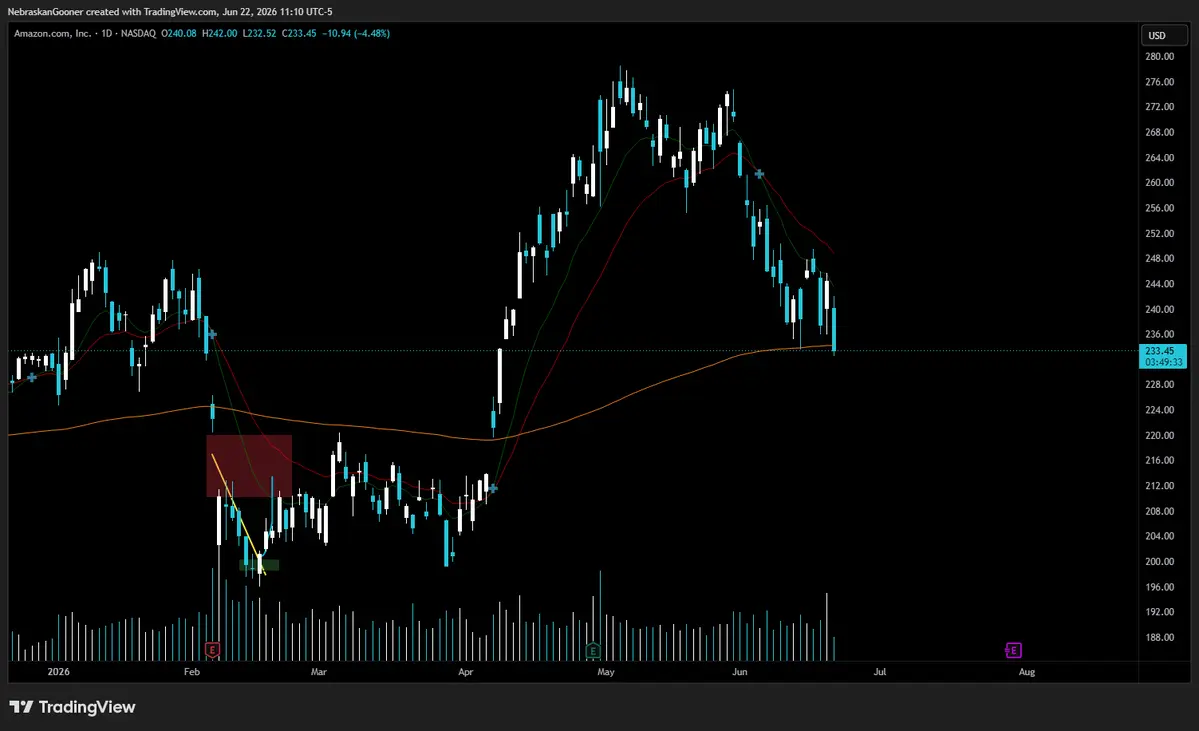Click the Amazon.com, Inc. symbol title
This screenshot has width=1199, height=731.
(x=52, y=34)
